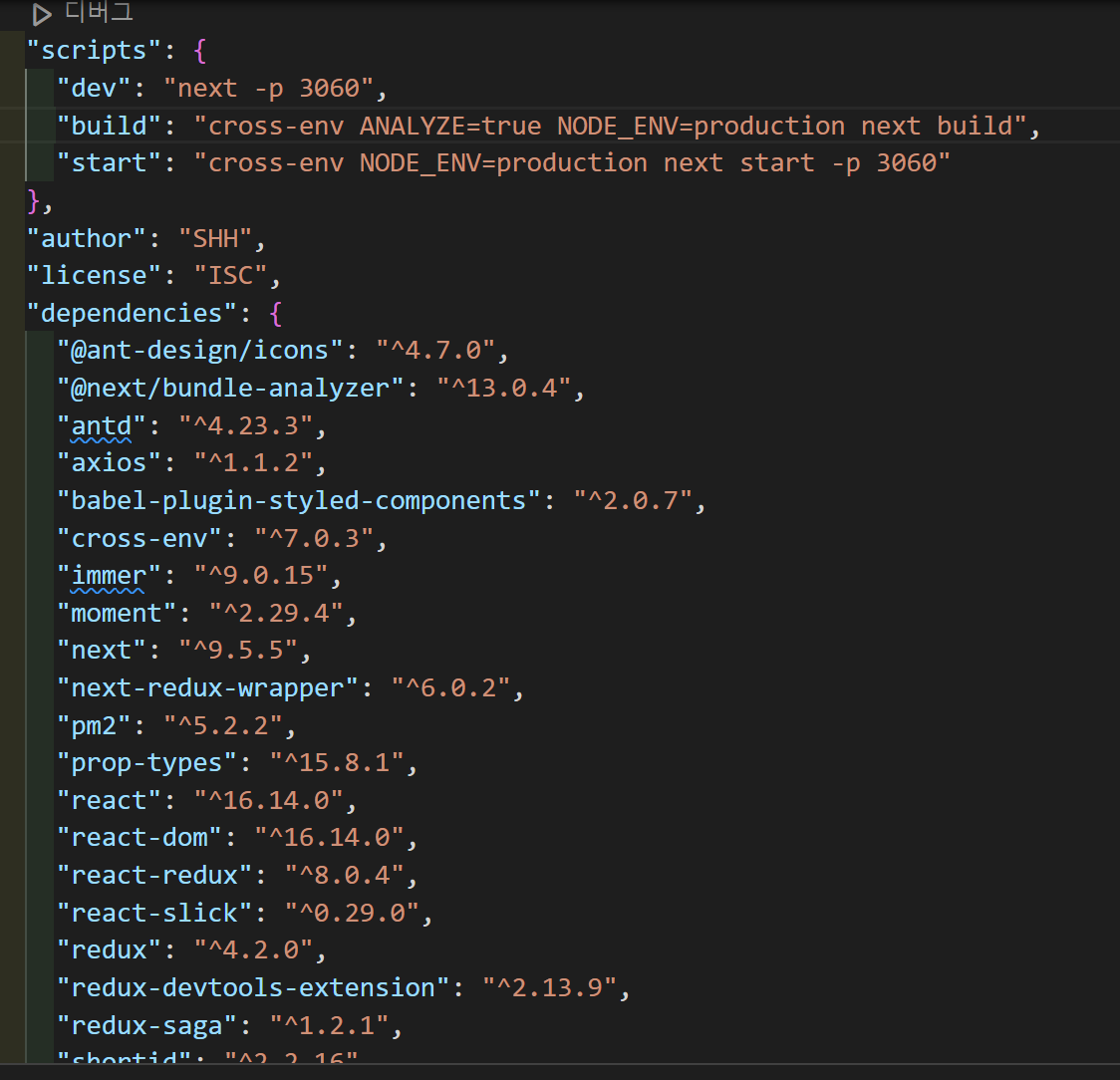
Task: Click the "start" script key
Action: click(x=109, y=163)
